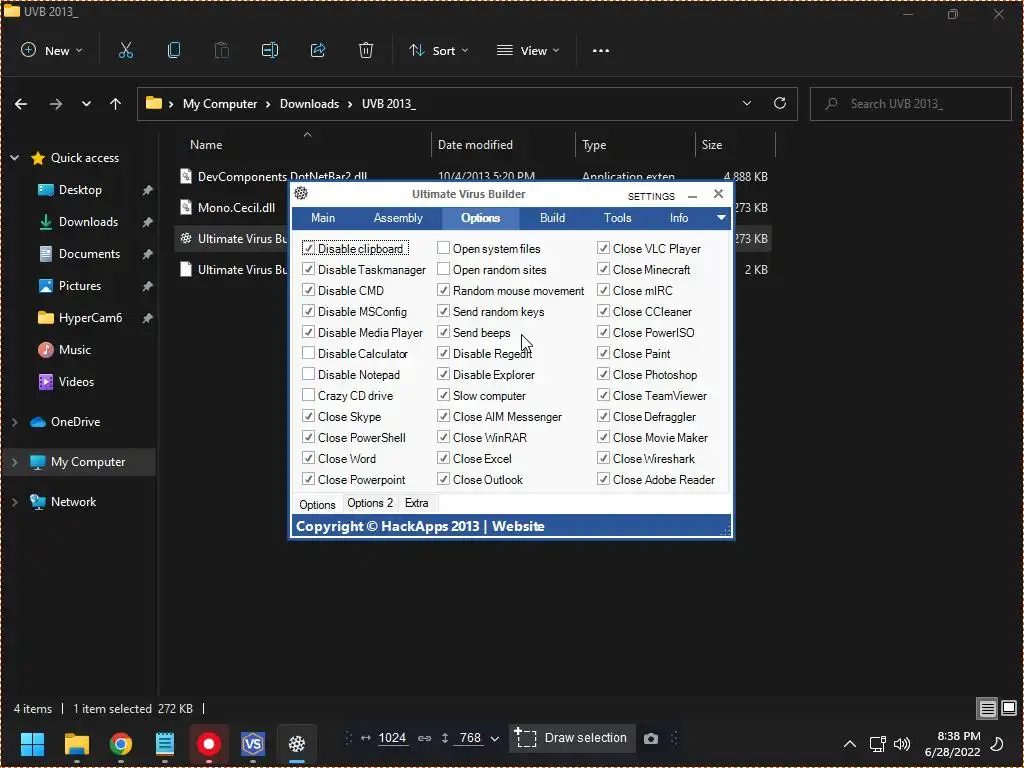
Task: Open Pictures in Quick access sidebar
Action: tap(80, 286)
